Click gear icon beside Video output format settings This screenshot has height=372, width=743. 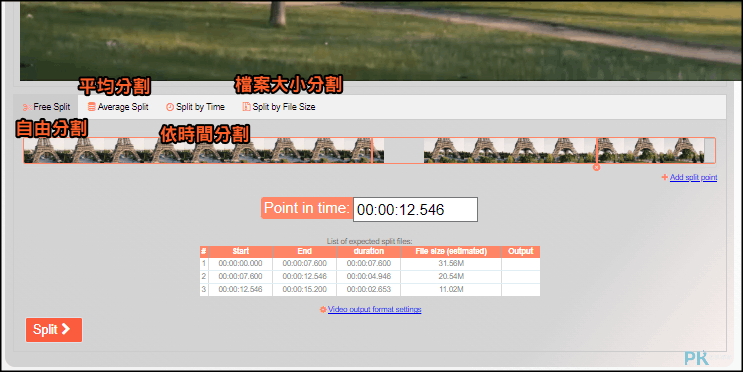[323, 309]
